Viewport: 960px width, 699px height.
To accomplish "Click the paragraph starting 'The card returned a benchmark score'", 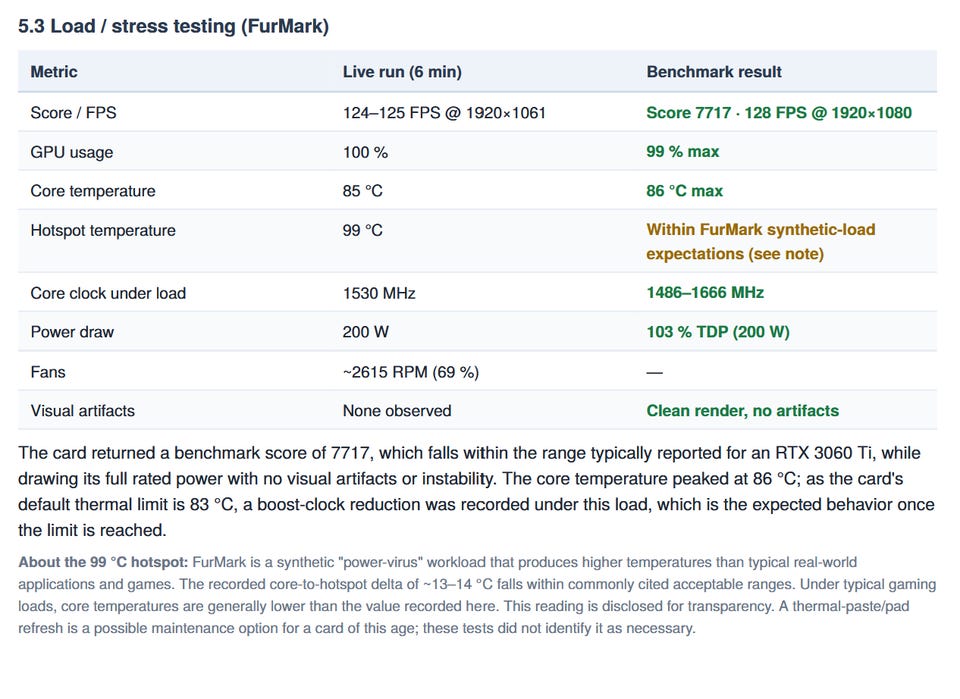I will tap(476, 492).
